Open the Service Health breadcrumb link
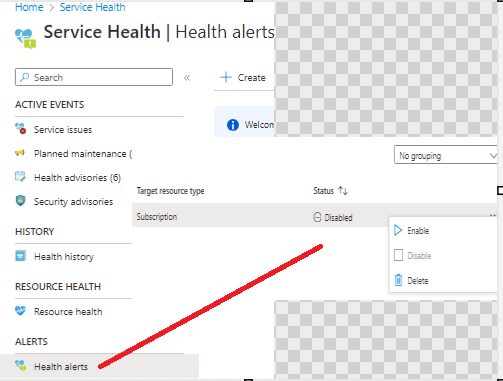This screenshot has width=503, height=381. coord(93,7)
